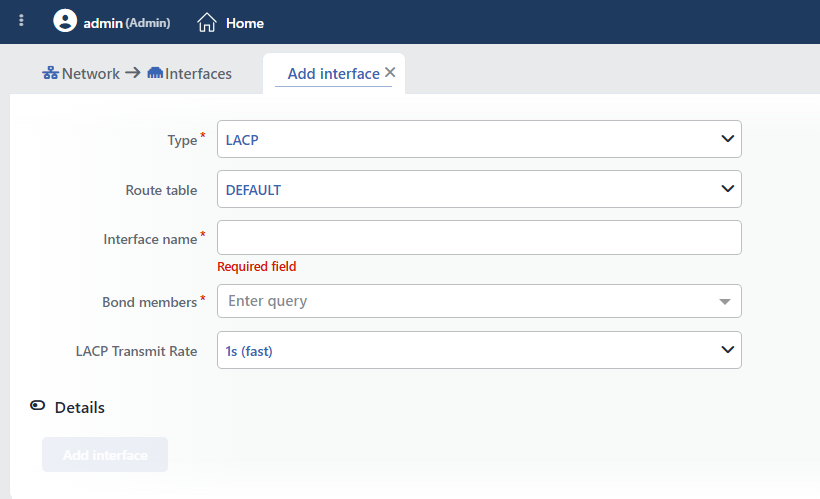Open the Type dropdown showing LACP

(x=479, y=139)
